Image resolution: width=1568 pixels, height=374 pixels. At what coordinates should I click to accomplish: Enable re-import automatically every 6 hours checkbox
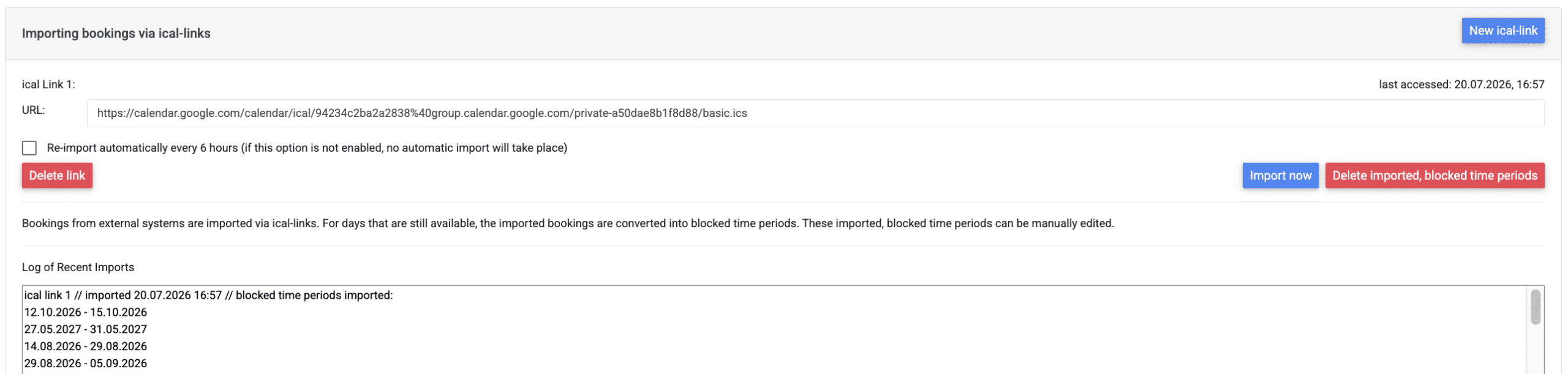tap(29, 148)
